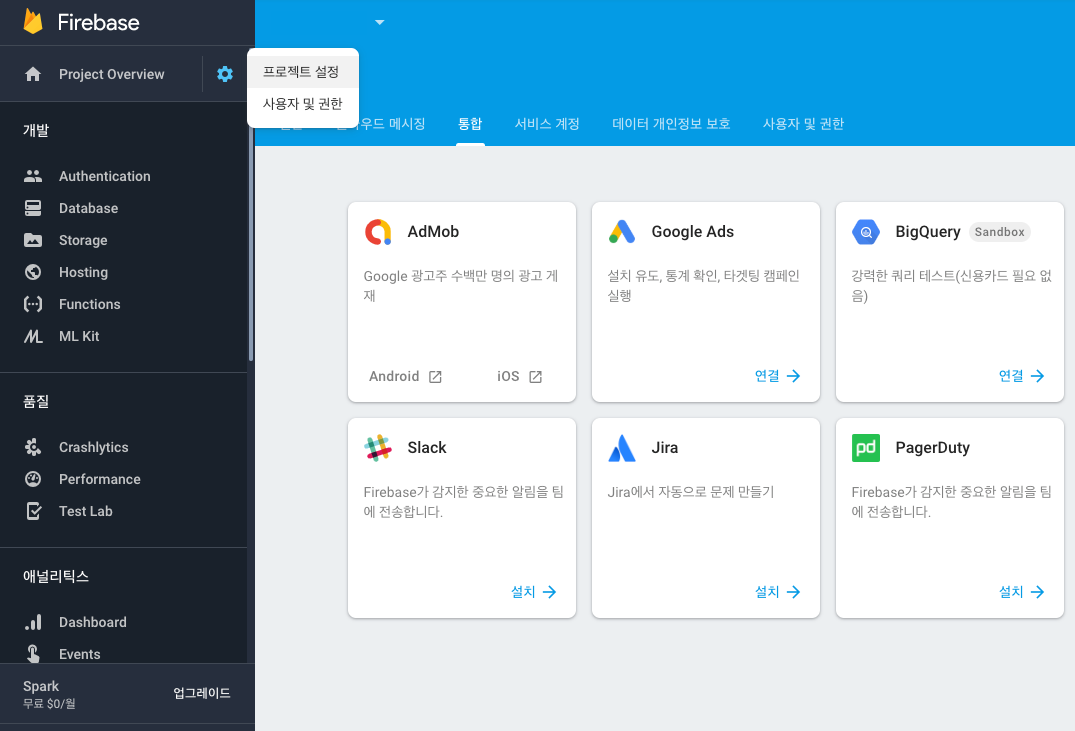Viewport: 1075px width, 731px height.
Task: Click the Authentication people icon
Action: coord(33,176)
